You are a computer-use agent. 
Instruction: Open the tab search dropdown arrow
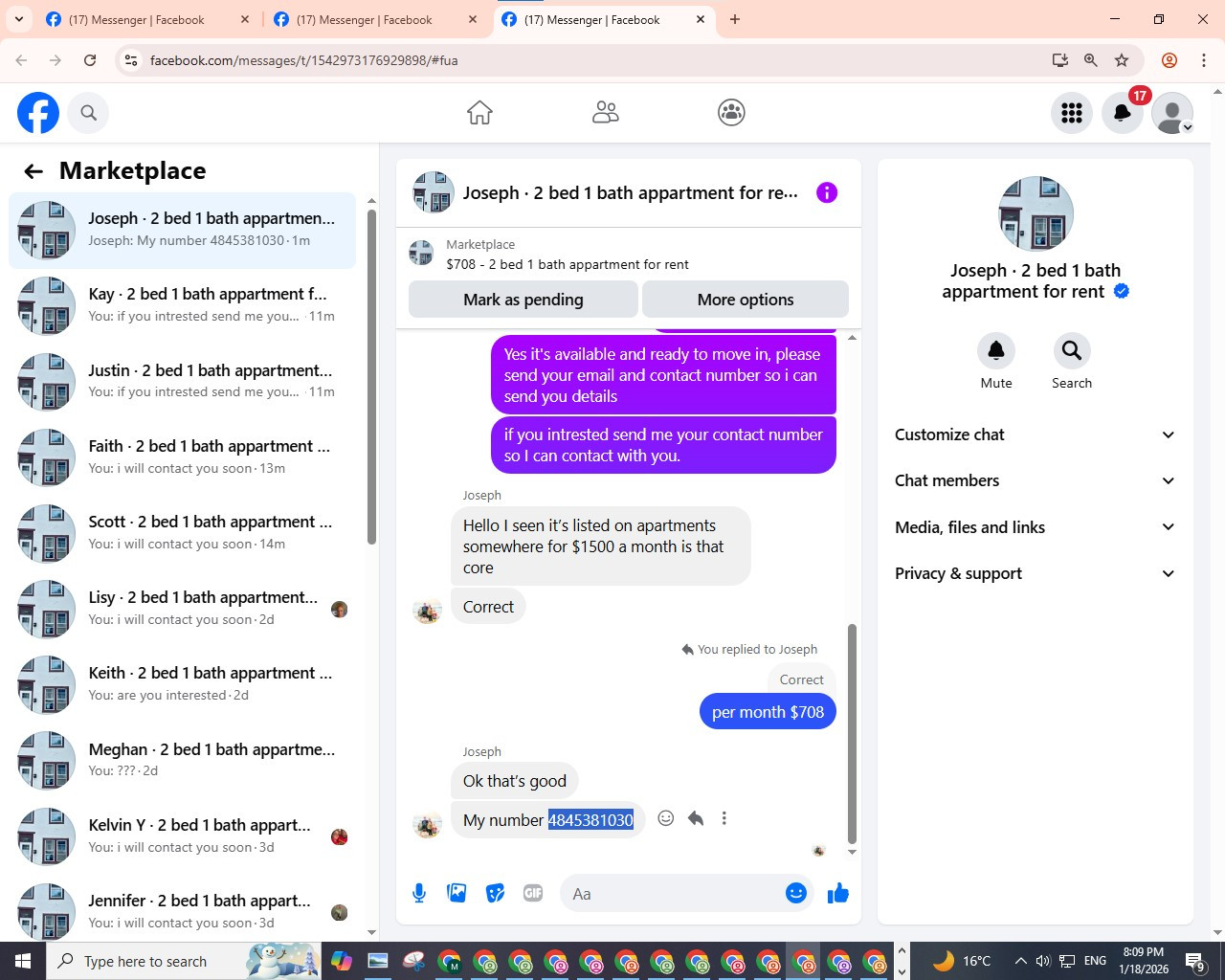[x=19, y=19]
